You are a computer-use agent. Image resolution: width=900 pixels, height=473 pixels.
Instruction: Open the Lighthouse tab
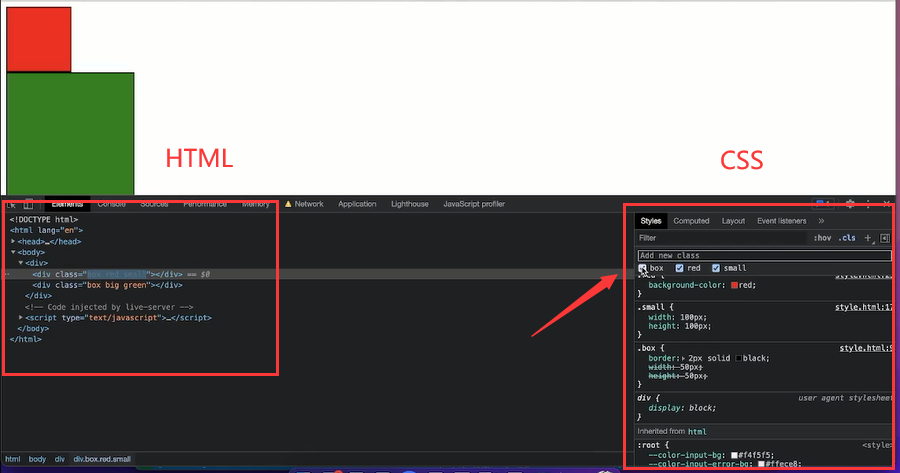pos(410,204)
